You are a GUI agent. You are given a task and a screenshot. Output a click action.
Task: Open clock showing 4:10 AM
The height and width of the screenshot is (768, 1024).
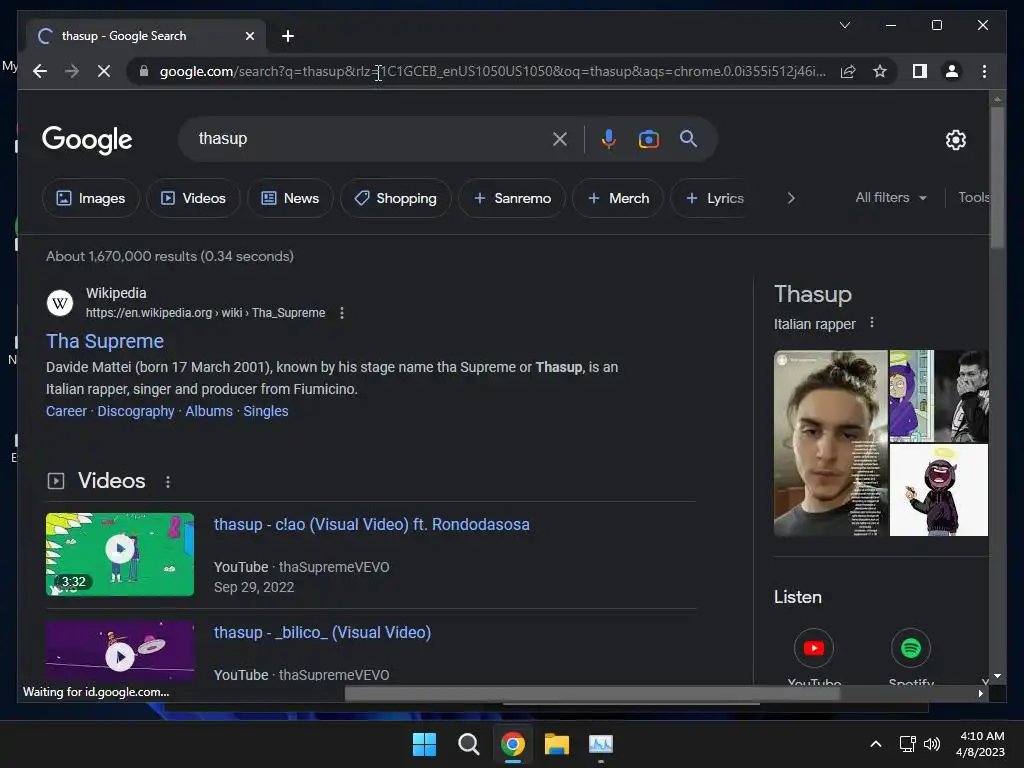pos(980,744)
